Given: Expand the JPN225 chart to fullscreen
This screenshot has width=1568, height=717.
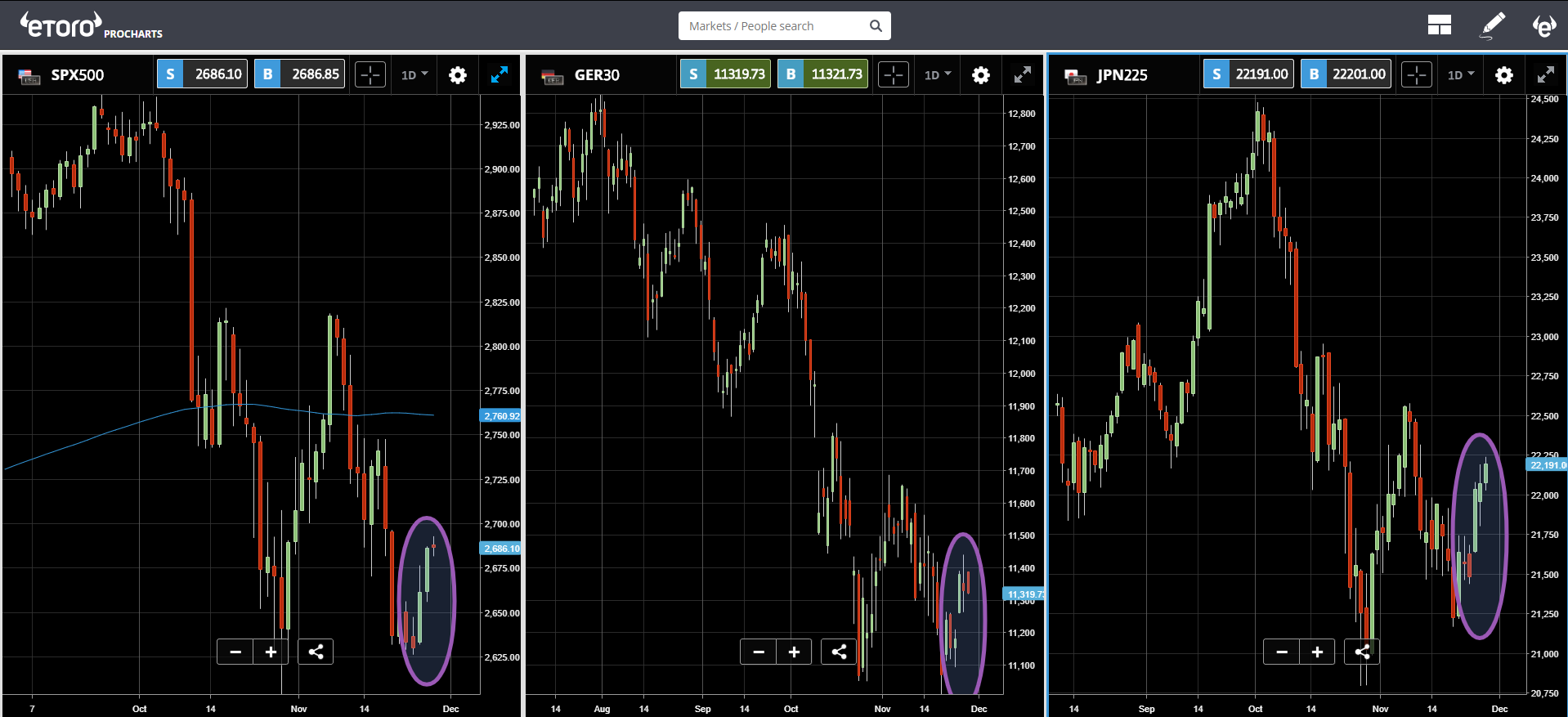Looking at the screenshot, I should 1545,74.
